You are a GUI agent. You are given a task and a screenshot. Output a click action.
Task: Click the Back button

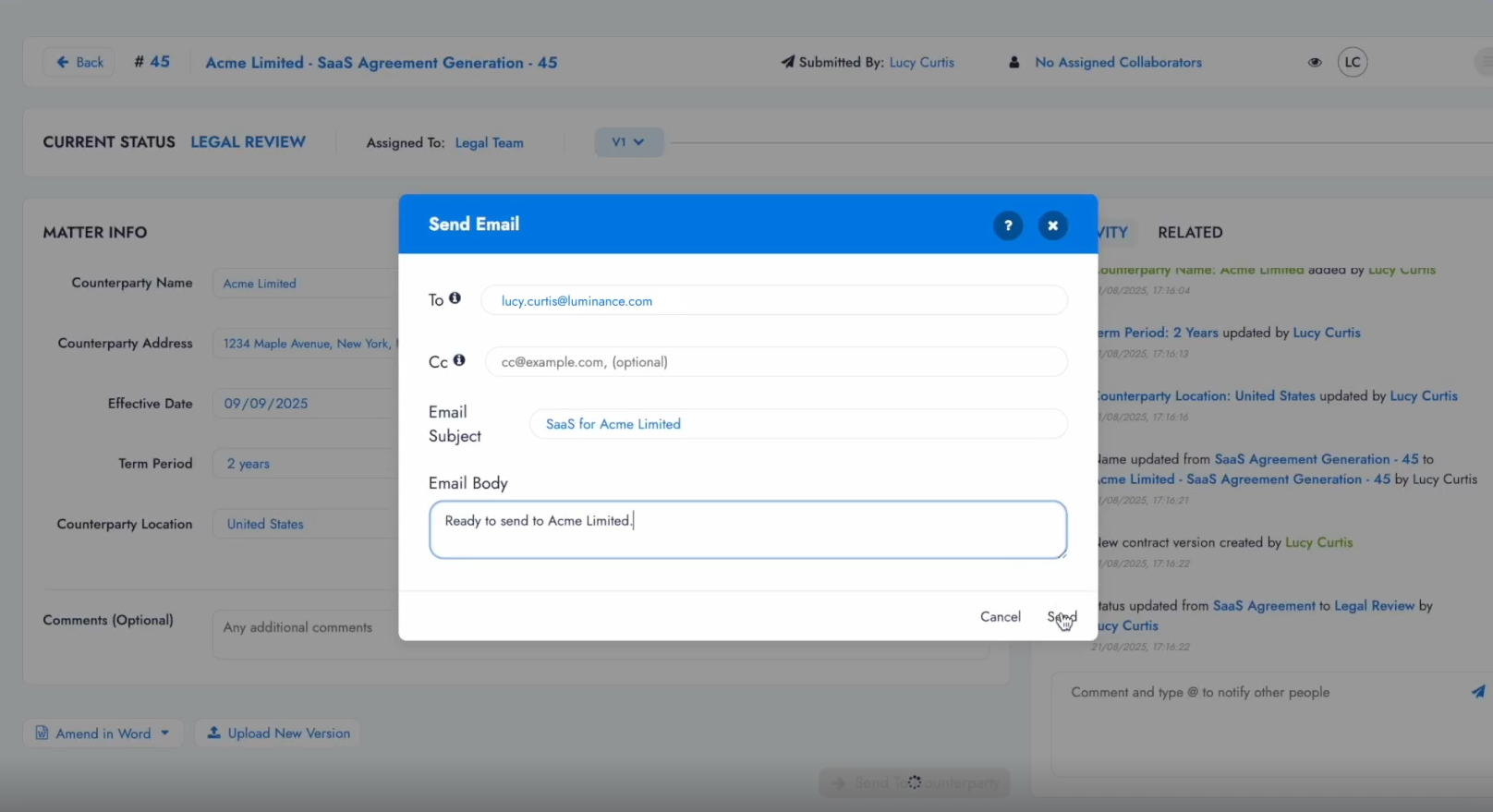click(x=79, y=62)
